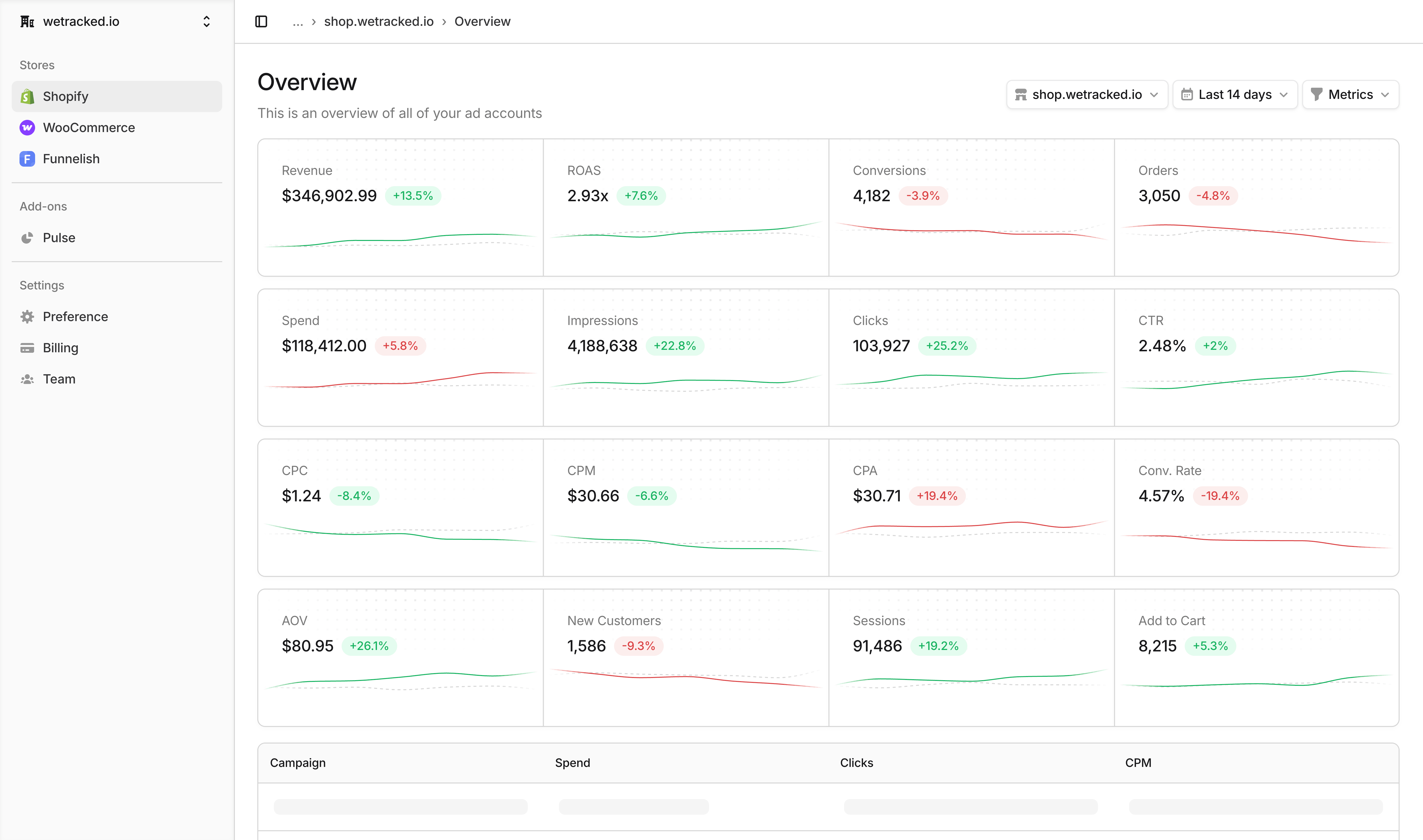Screen dimensions: 1423x840
Task: Click the +26.1% AOV change badge
Action: point(369,646)
